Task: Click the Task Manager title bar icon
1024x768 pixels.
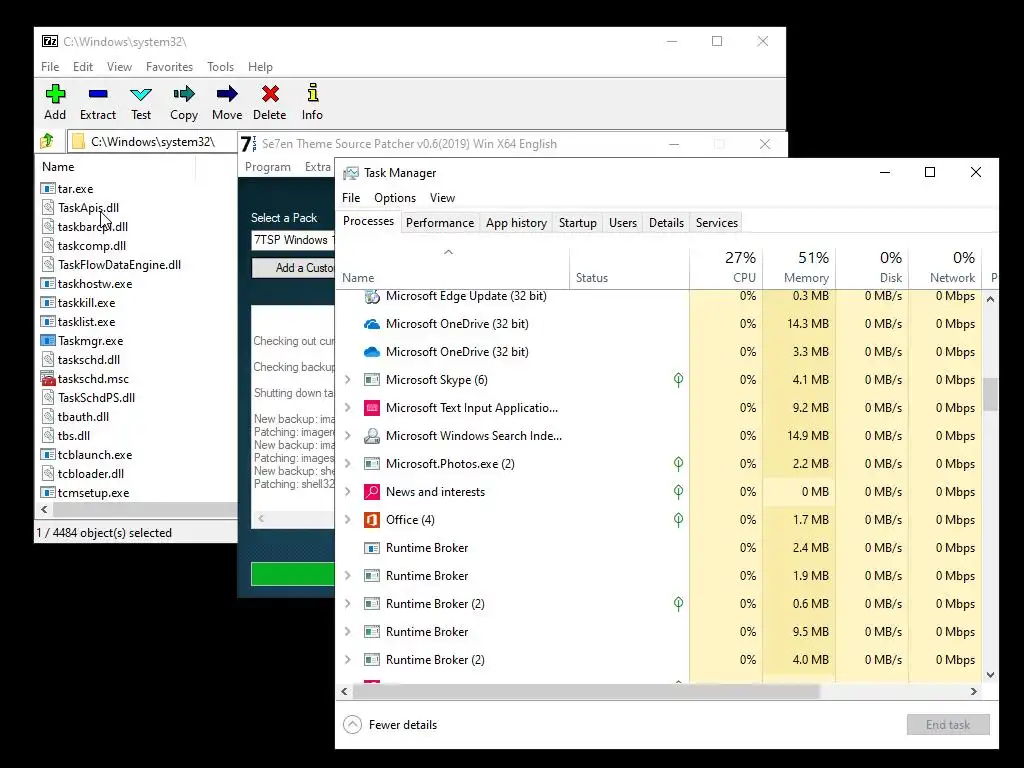Action: [x=351, y=172]
